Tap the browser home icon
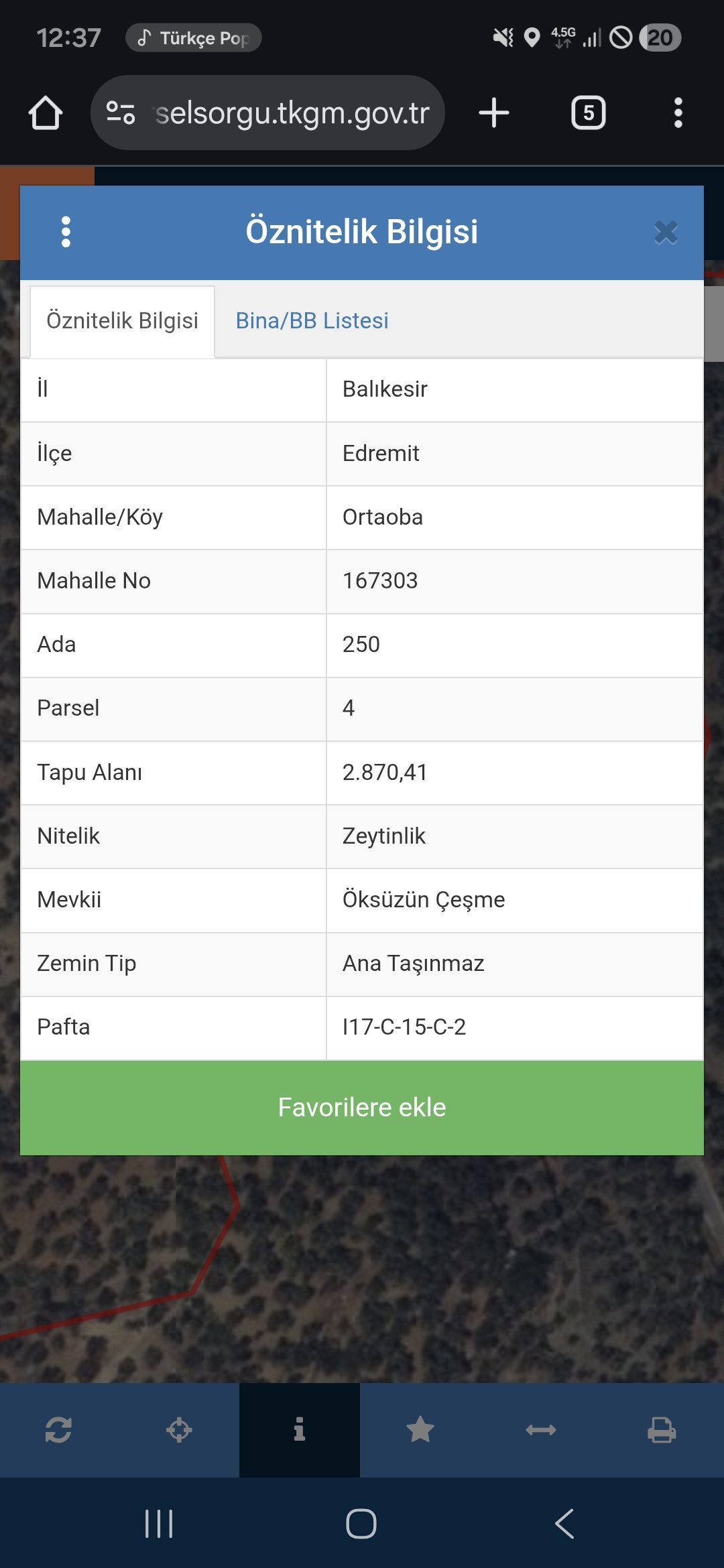Screen dimensions: 724x1568 (x=46, y=113)
